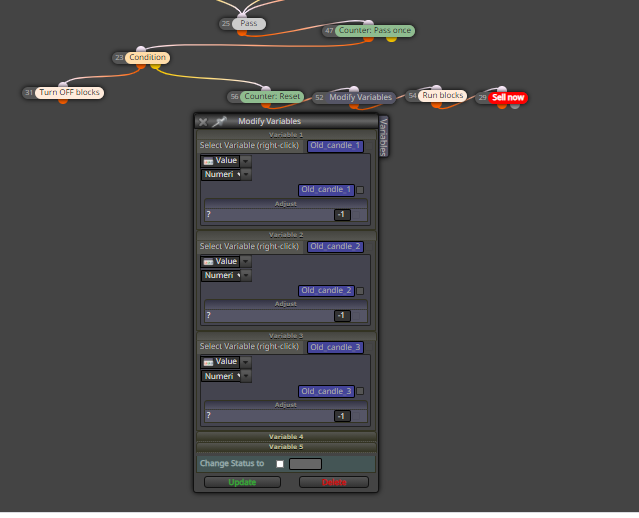Viewport: 639px width, 518px height.
Task: Select the Run blocks node 54
Action: pos(443,95)
